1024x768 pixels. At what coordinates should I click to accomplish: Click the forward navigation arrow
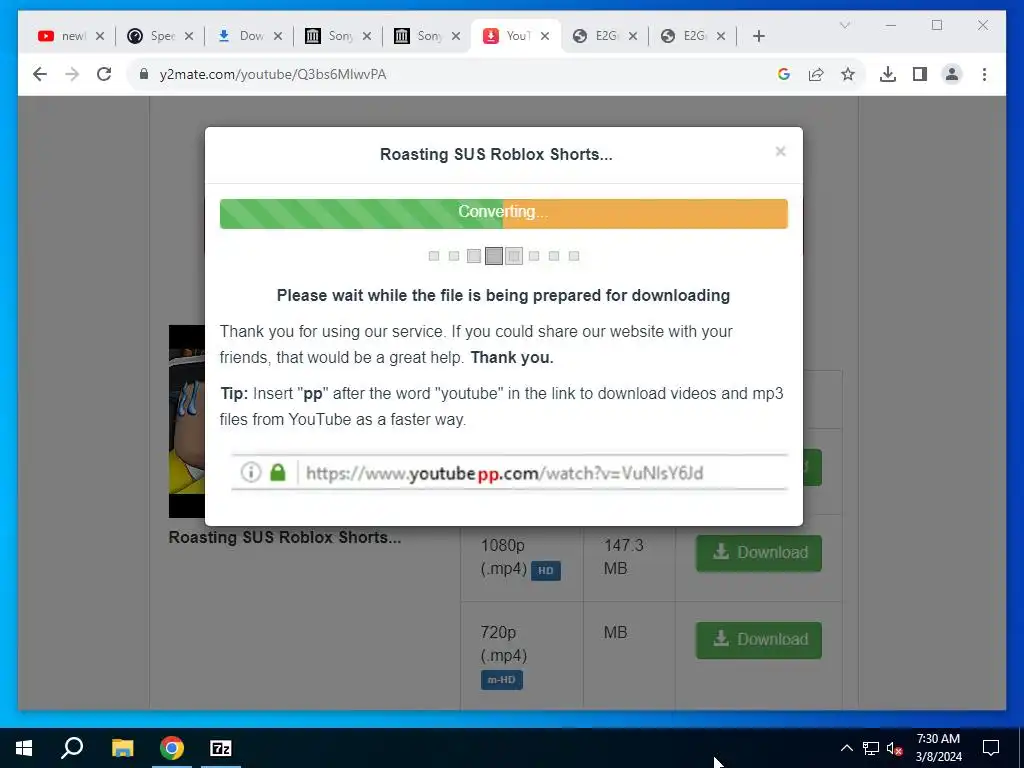(x=72, y=74)
